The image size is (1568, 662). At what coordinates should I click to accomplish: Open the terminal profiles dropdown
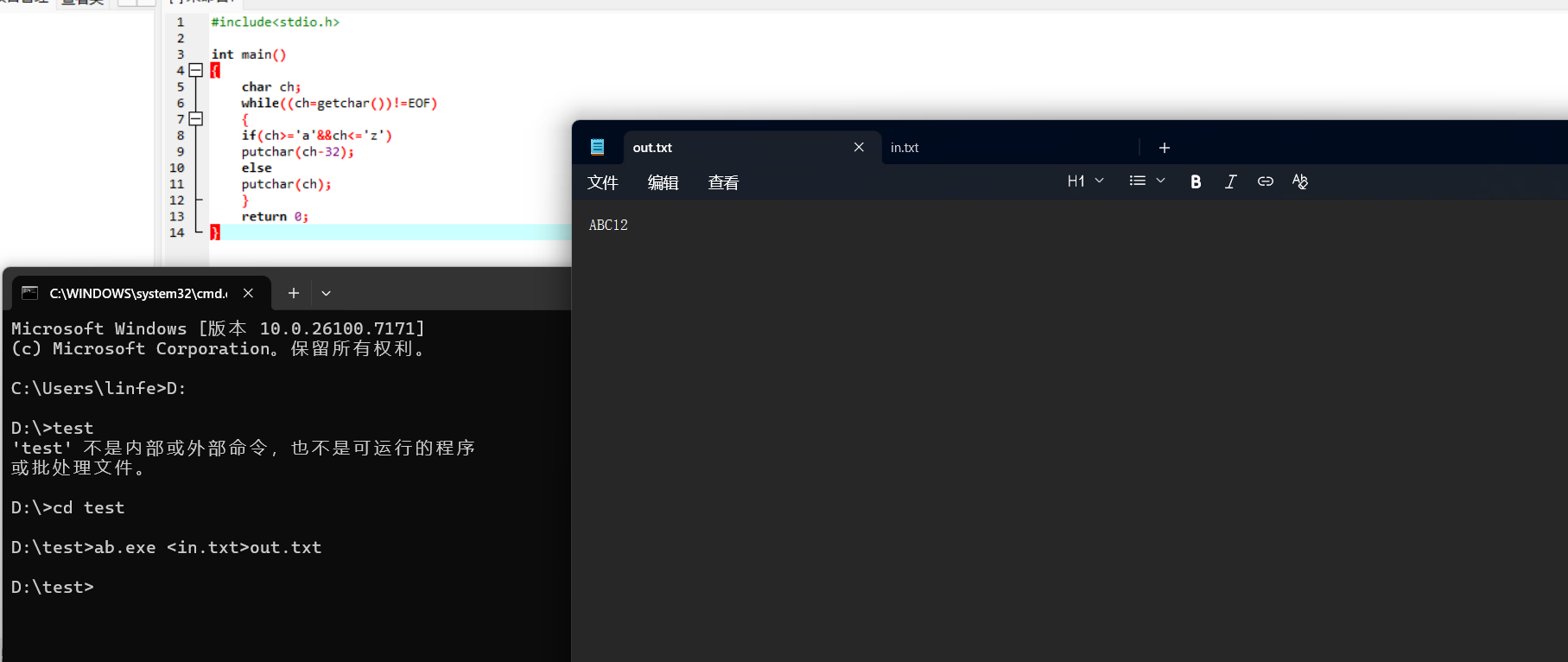(326, 293)
